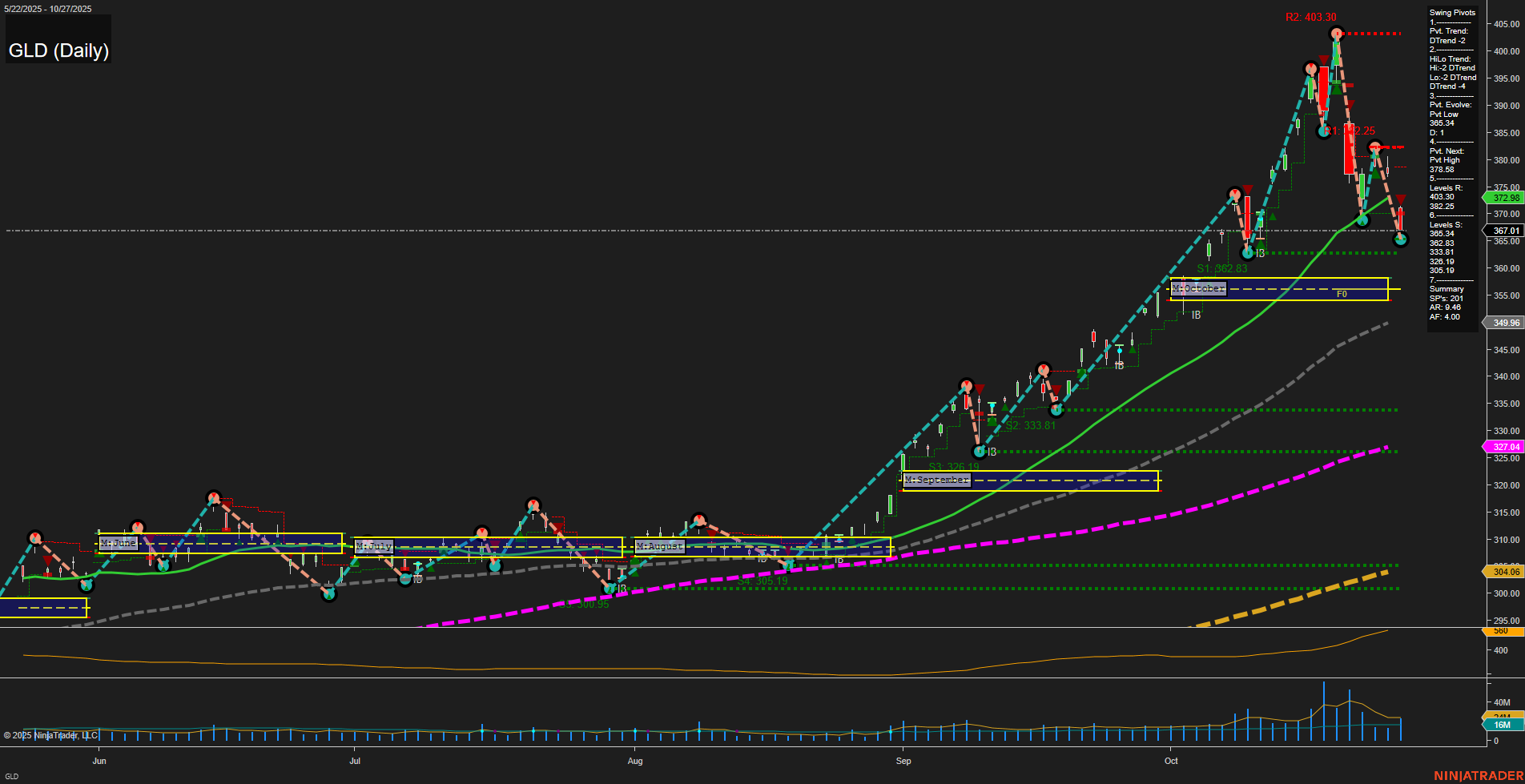The width and height of the screenshot is (1525, 784).
Task: Click the date range text 5/22/2025 - 10/27/2025
Action: click(46, 8)
